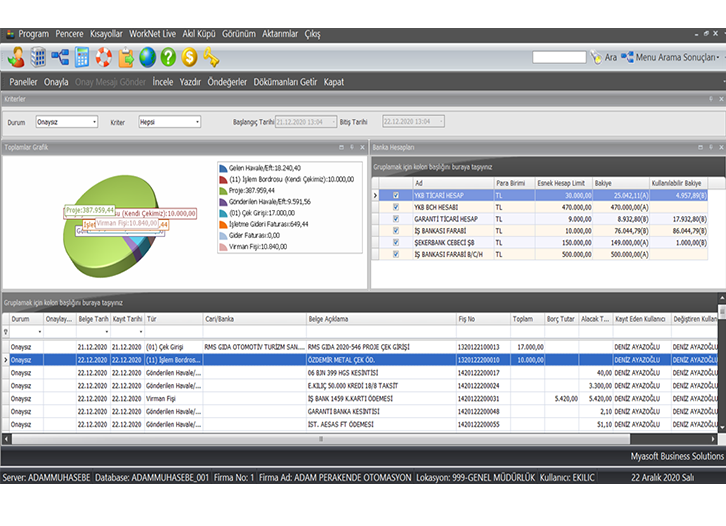Viewport: 726px width, 526px height.
Task: Click the yellow key icon
Action: (x=211, y=57)
